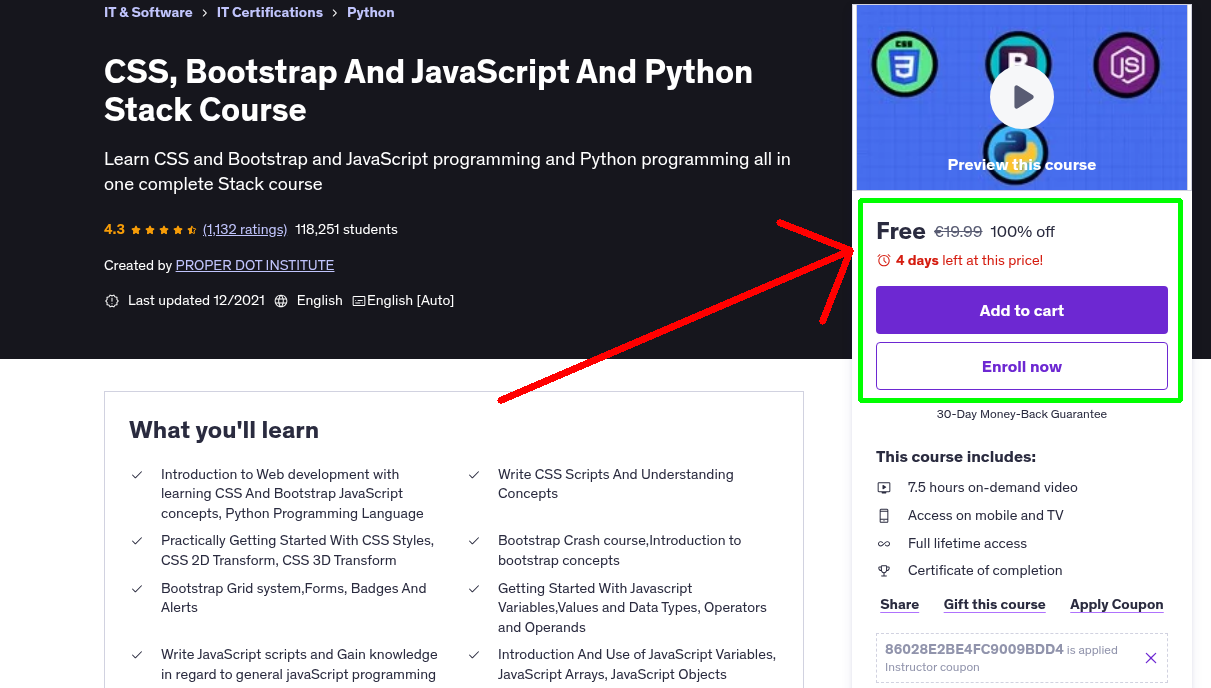Click the 100% off discount text
The width and height of the screenshot is (1211, 688).
(1022, 232)
